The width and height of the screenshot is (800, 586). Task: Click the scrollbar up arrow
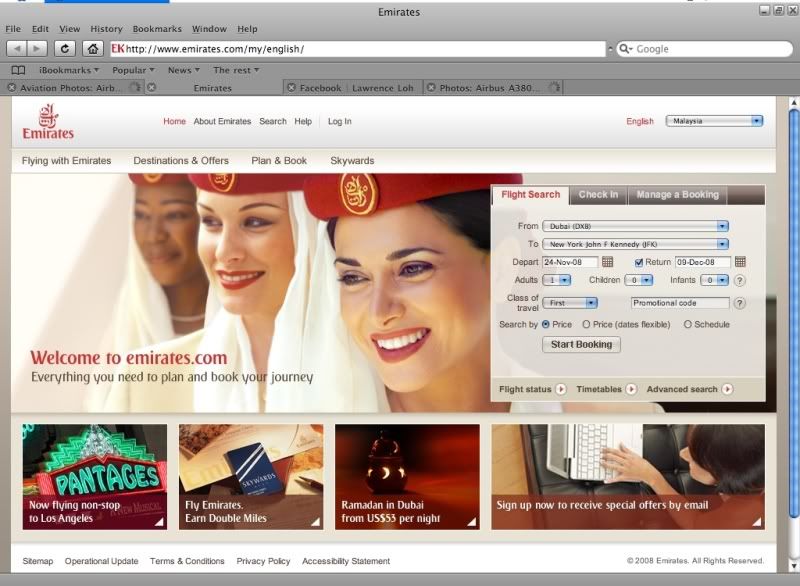(793, 102)
